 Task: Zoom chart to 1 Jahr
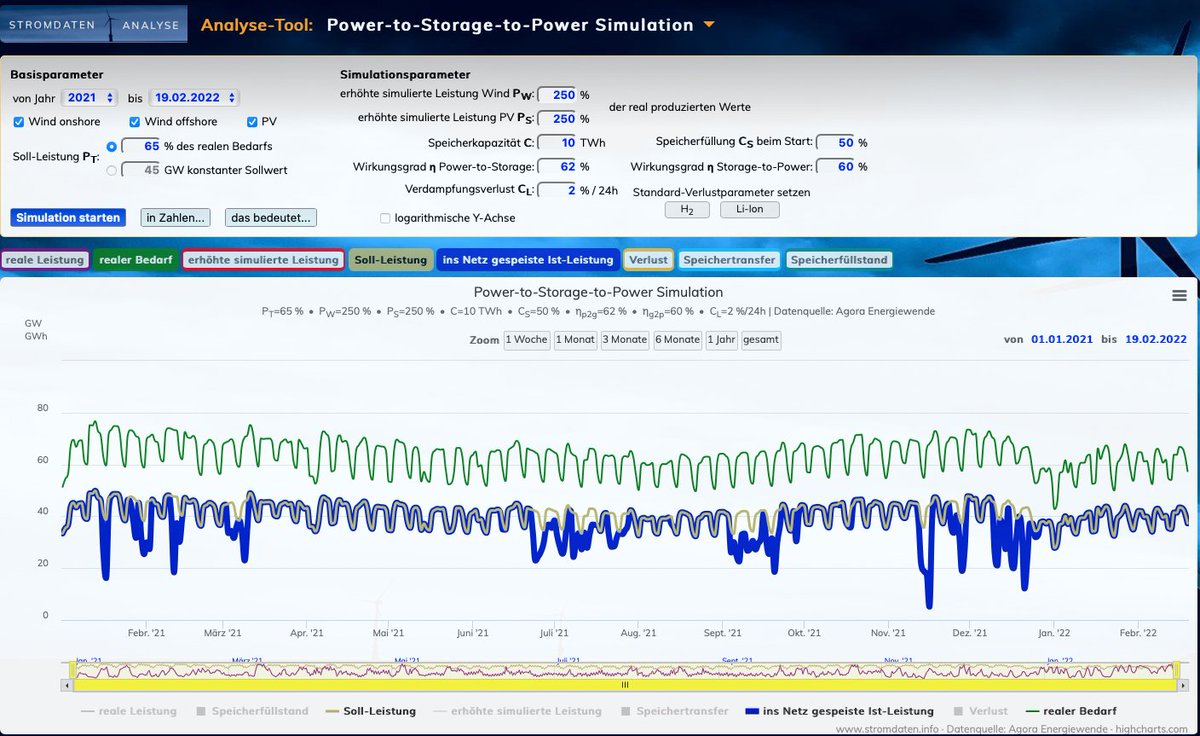tap(722, 340)
